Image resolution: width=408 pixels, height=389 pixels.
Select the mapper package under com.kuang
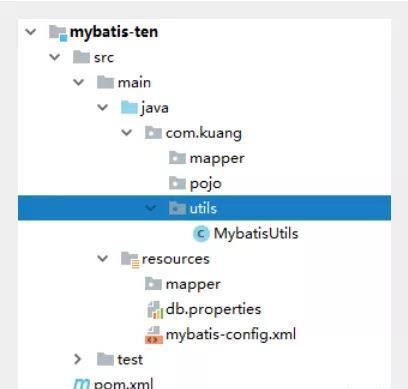217,158
